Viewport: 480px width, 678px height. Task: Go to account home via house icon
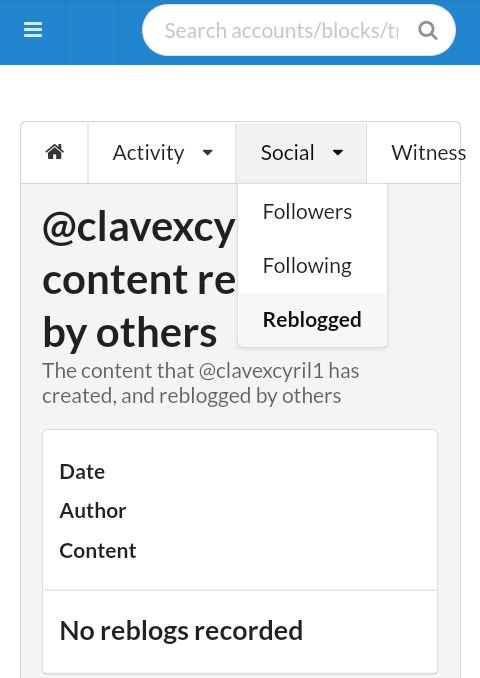(54, 153)
